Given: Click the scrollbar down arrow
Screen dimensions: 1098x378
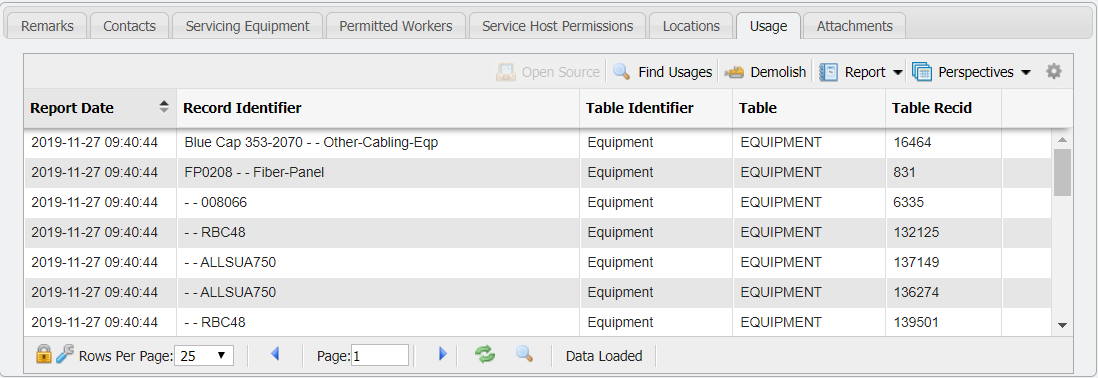Looking at the screenshot, I should coord(1062,326).
